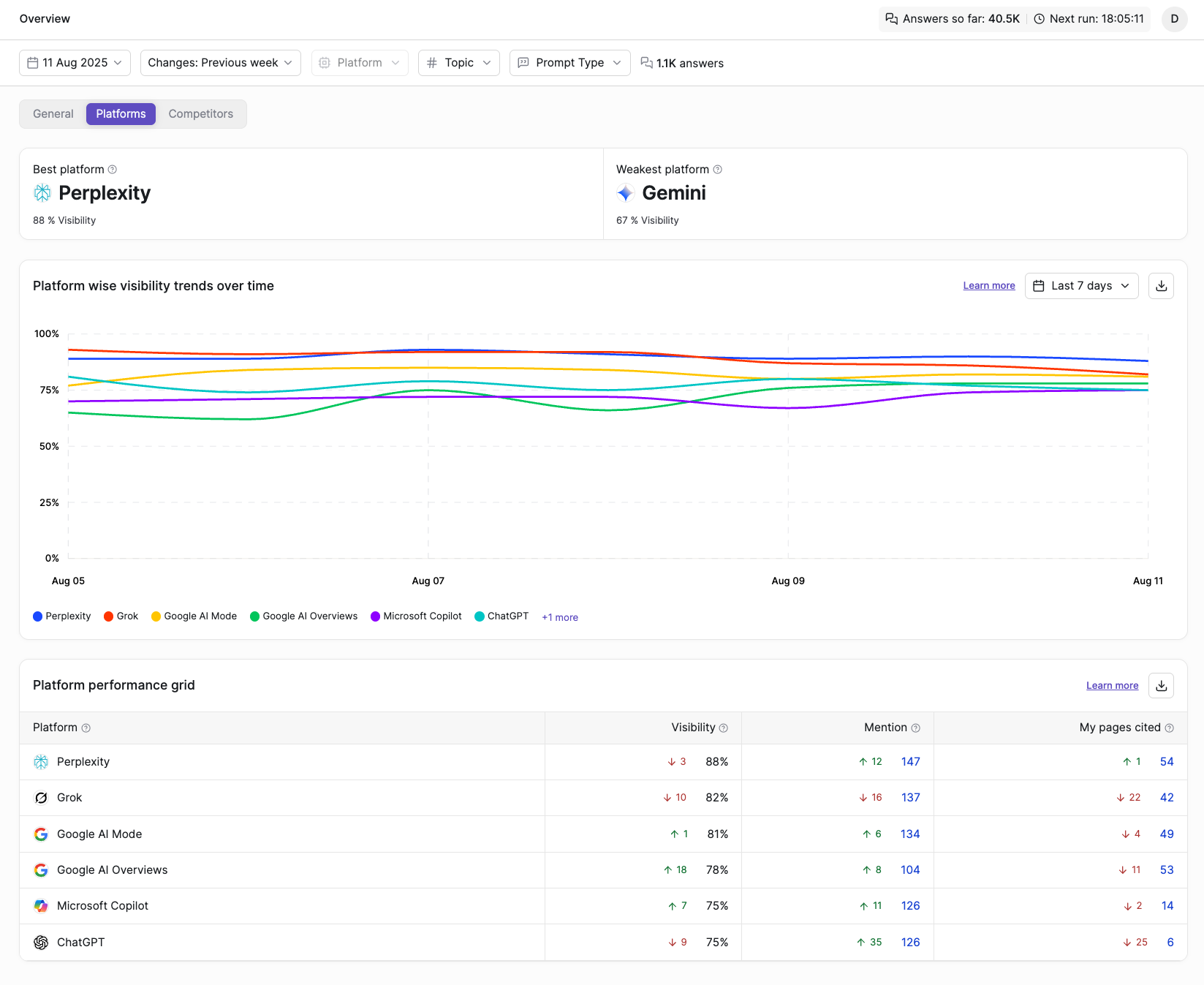Click the help icon beside Weakest platform
Screen dimensions: 1204x985
(x=718, y=170)
